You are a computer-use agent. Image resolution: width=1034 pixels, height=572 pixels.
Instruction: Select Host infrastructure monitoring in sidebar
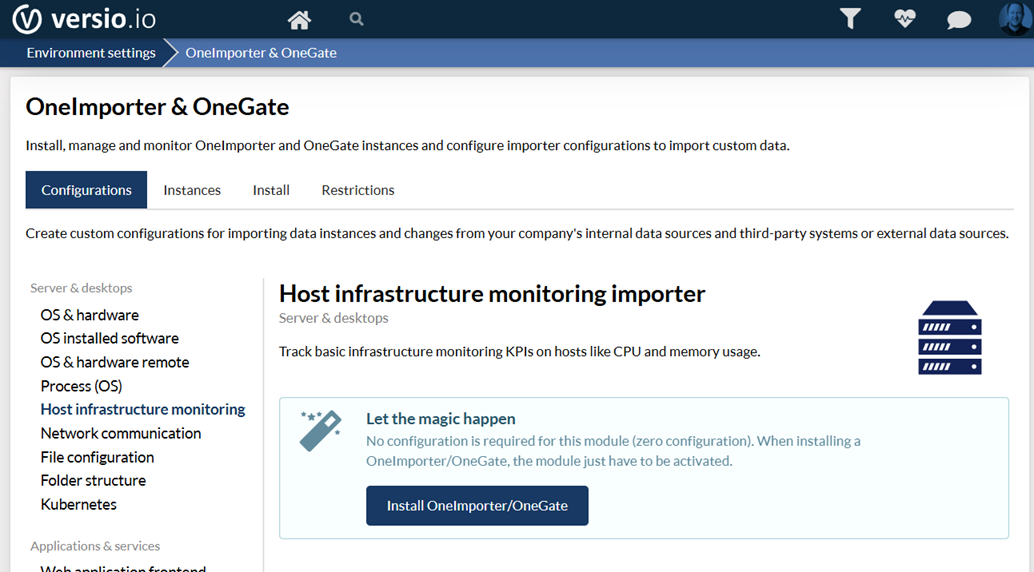click(143, 410)
